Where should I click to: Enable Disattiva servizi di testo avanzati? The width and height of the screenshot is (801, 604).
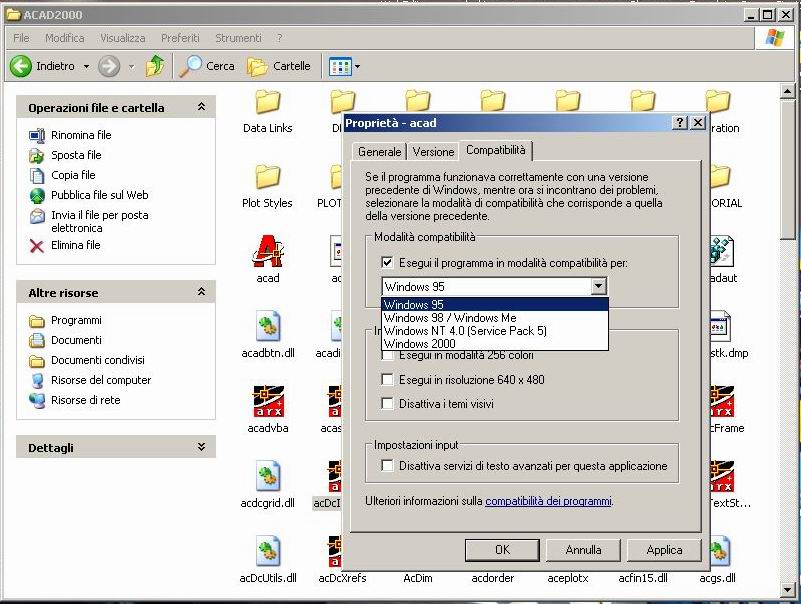coord(387,466)
